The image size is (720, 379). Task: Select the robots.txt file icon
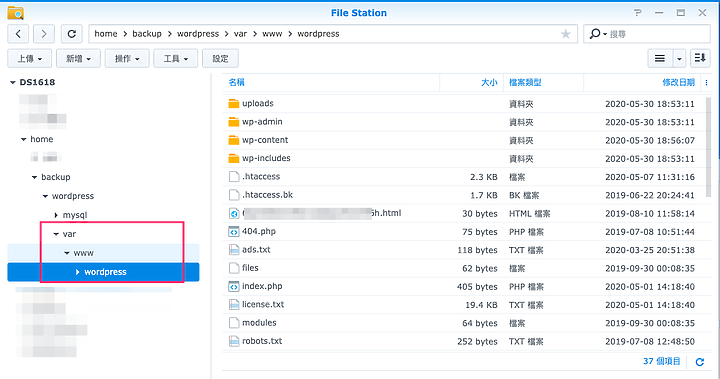pos(234,341)
